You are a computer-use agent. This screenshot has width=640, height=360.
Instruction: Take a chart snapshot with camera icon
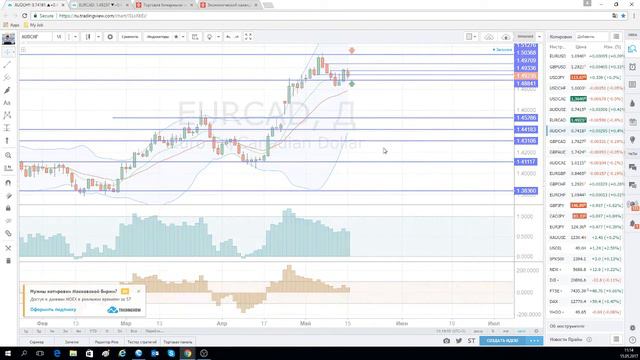pos(447,340)
